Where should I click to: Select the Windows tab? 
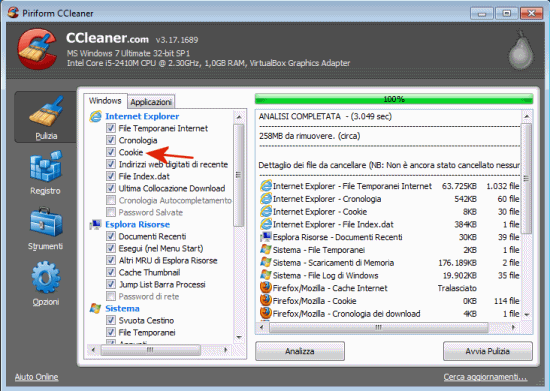pyautogui.click(x=105, y=101)
